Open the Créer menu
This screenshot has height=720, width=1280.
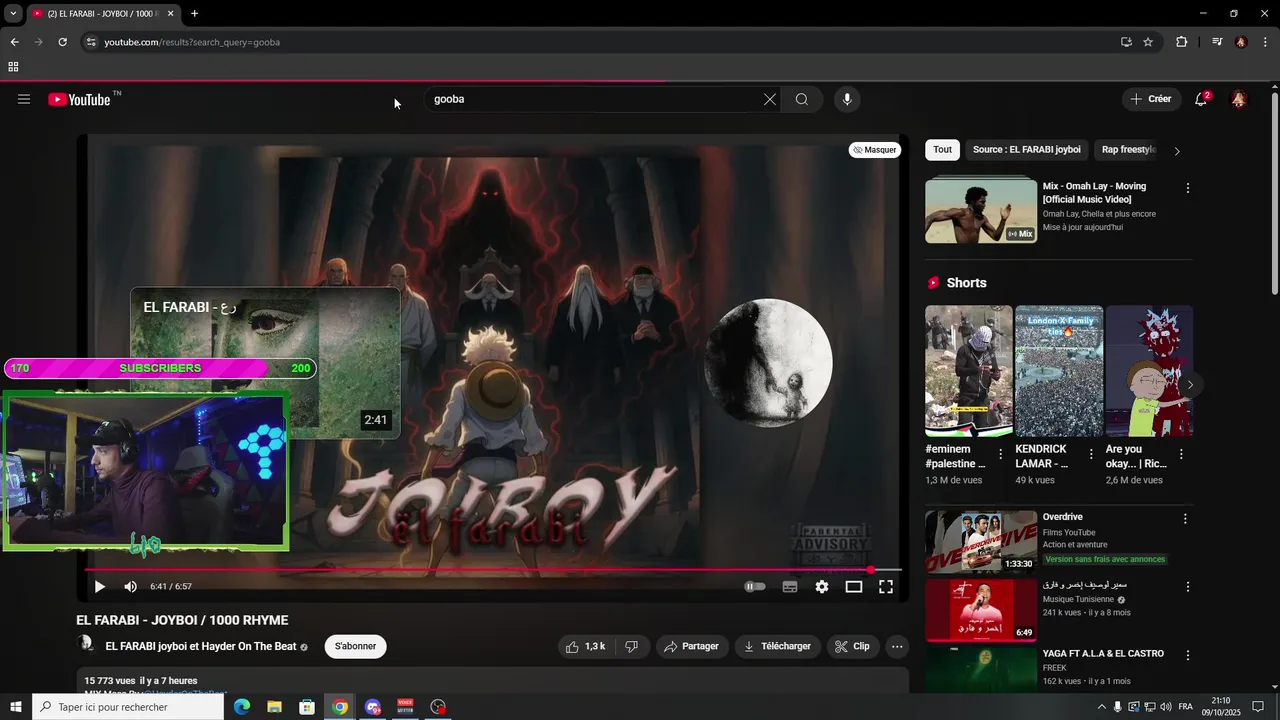tap(1150, 99)
